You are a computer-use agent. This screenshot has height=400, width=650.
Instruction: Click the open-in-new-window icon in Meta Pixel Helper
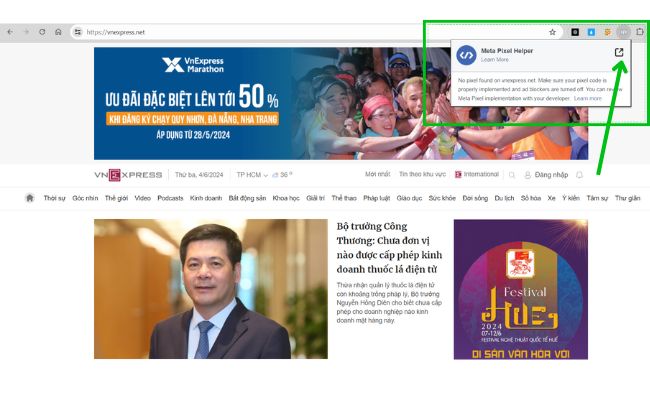pyautogui.click(x=619, y=53)
